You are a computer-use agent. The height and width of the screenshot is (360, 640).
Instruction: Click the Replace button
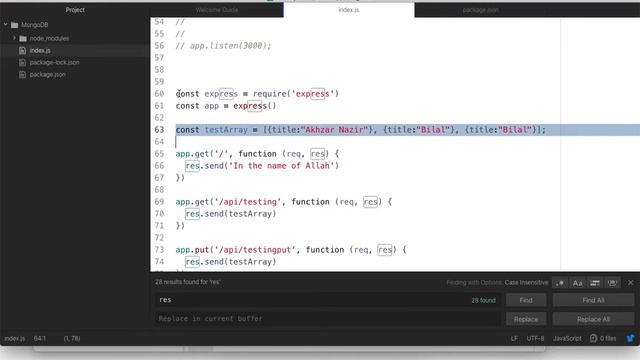point(526,319)
